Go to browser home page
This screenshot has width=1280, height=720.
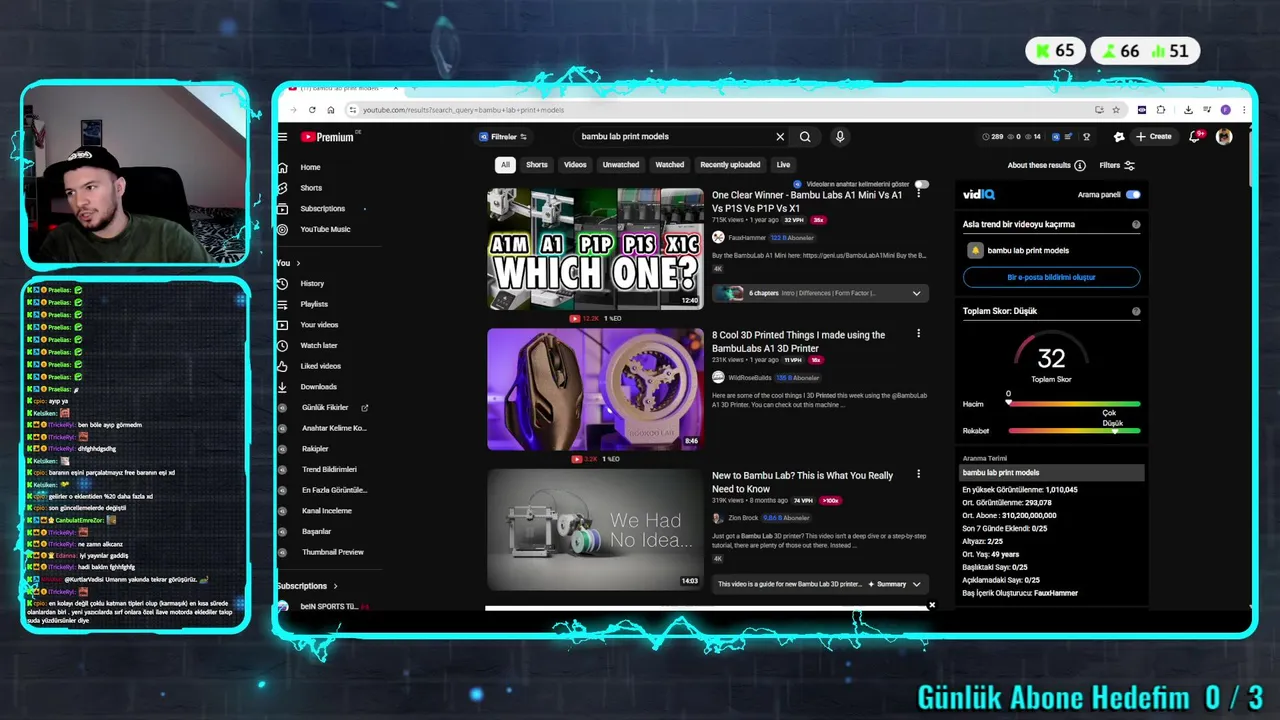(x=331, y=110)
